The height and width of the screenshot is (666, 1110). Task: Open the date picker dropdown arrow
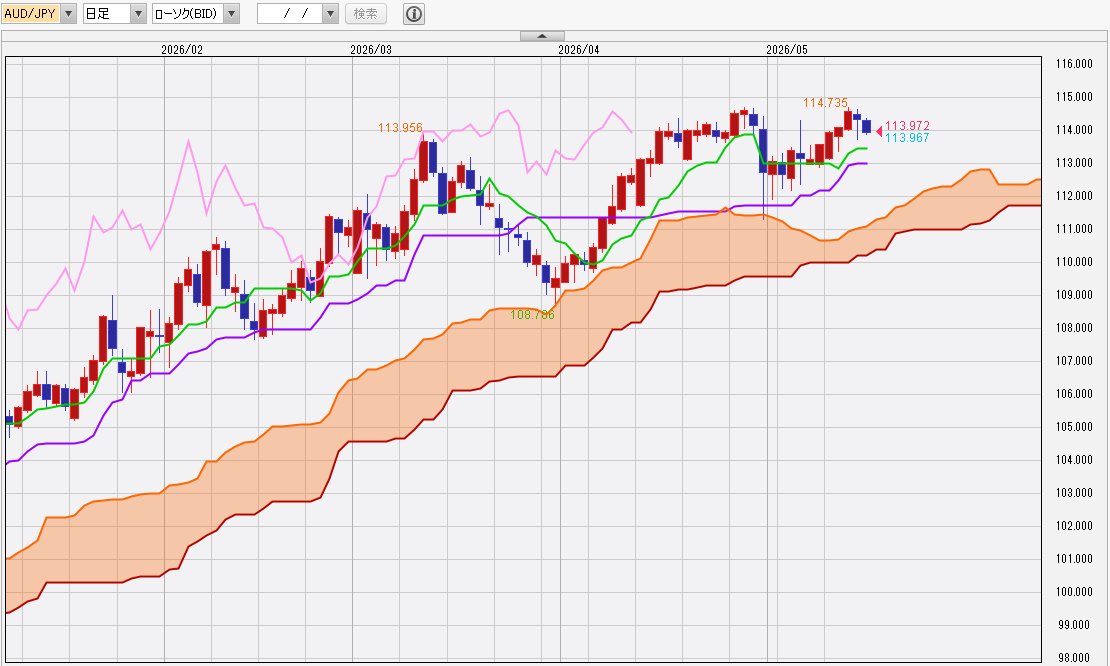coord(330,13)
